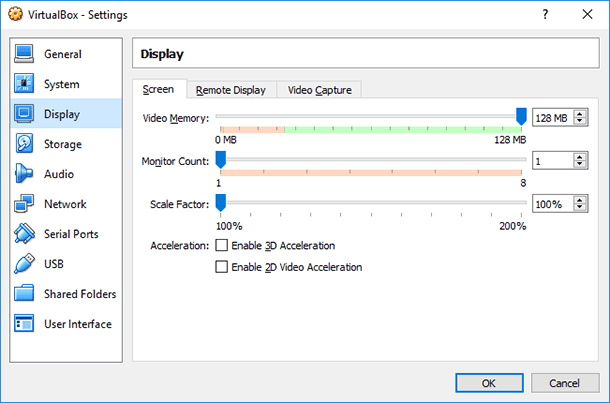Select the System chip icon
This screenshot has height=403, width=610.
[x=24, y=84]
